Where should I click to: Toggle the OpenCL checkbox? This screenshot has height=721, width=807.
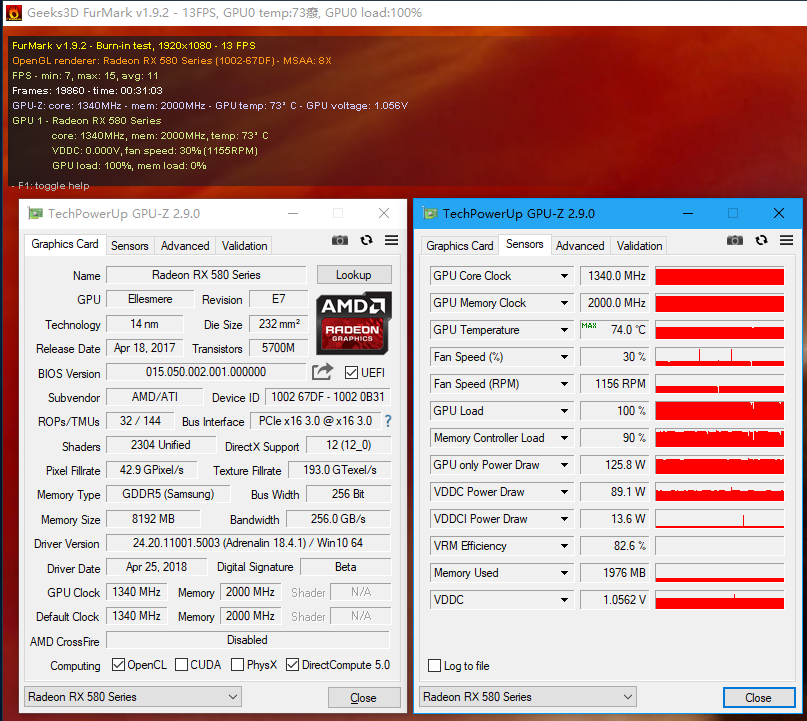(x=118, y=664)
